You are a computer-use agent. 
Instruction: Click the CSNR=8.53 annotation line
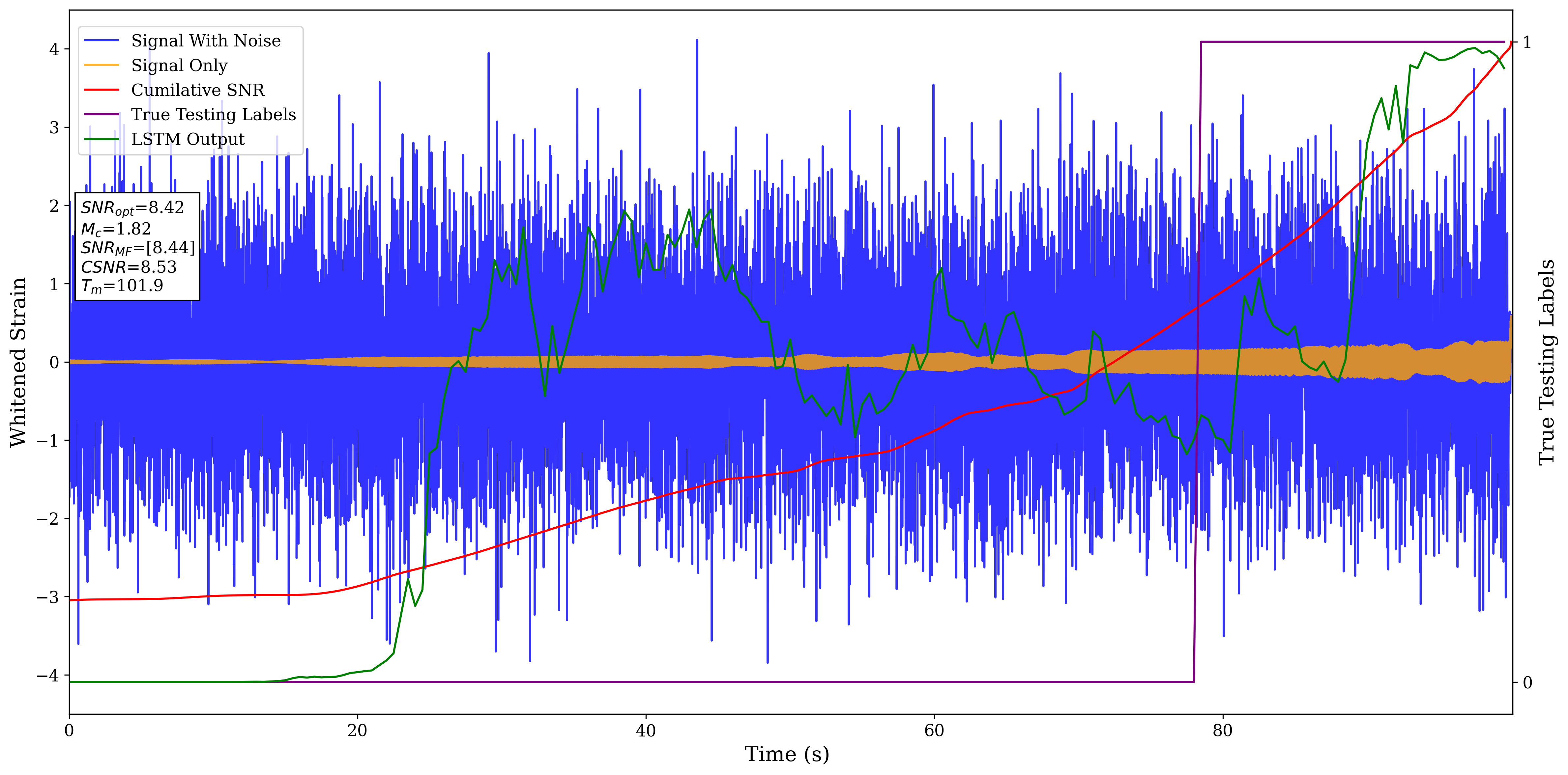(129, 267)
